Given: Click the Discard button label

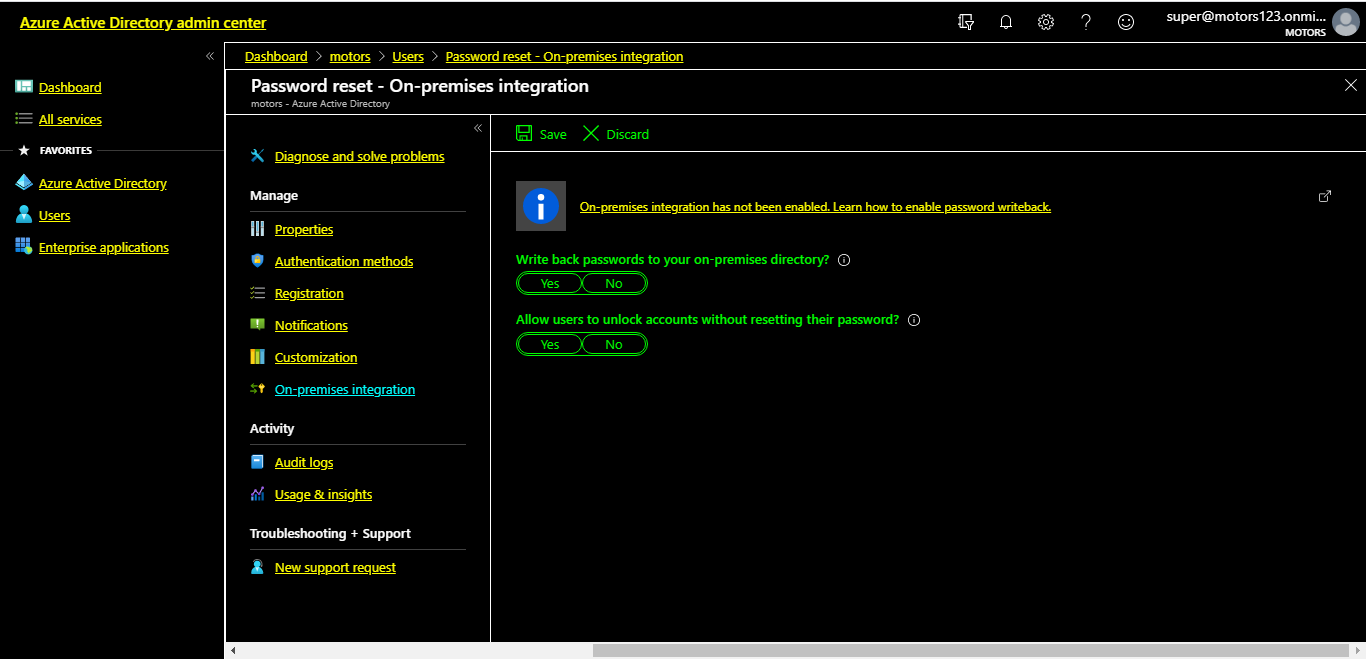Looking at the screenshot, I should point(628,134).
